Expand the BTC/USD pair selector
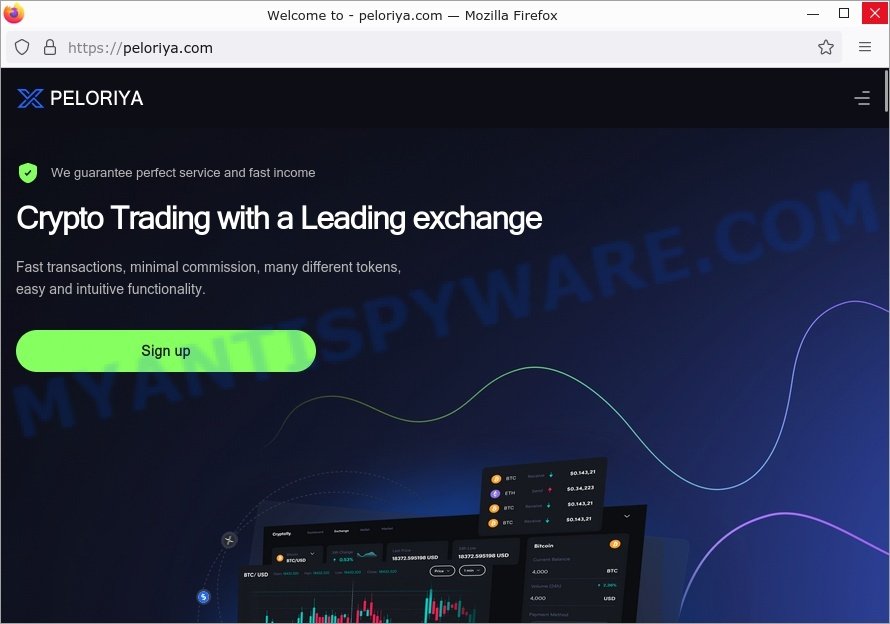 297,556
